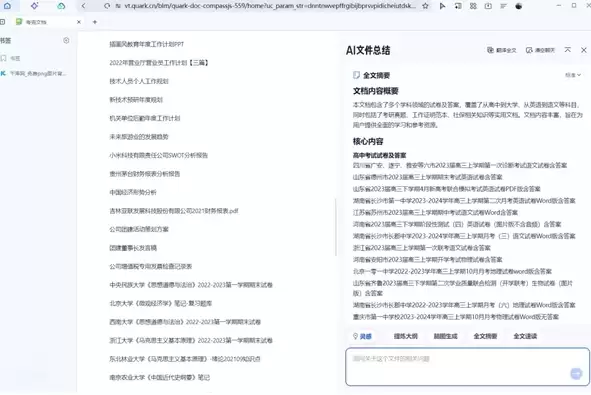The image size is (591, 395).
Task: Open '新技术预研年度规划' entry
Action: pyautogui.click(x=136, y=100)
